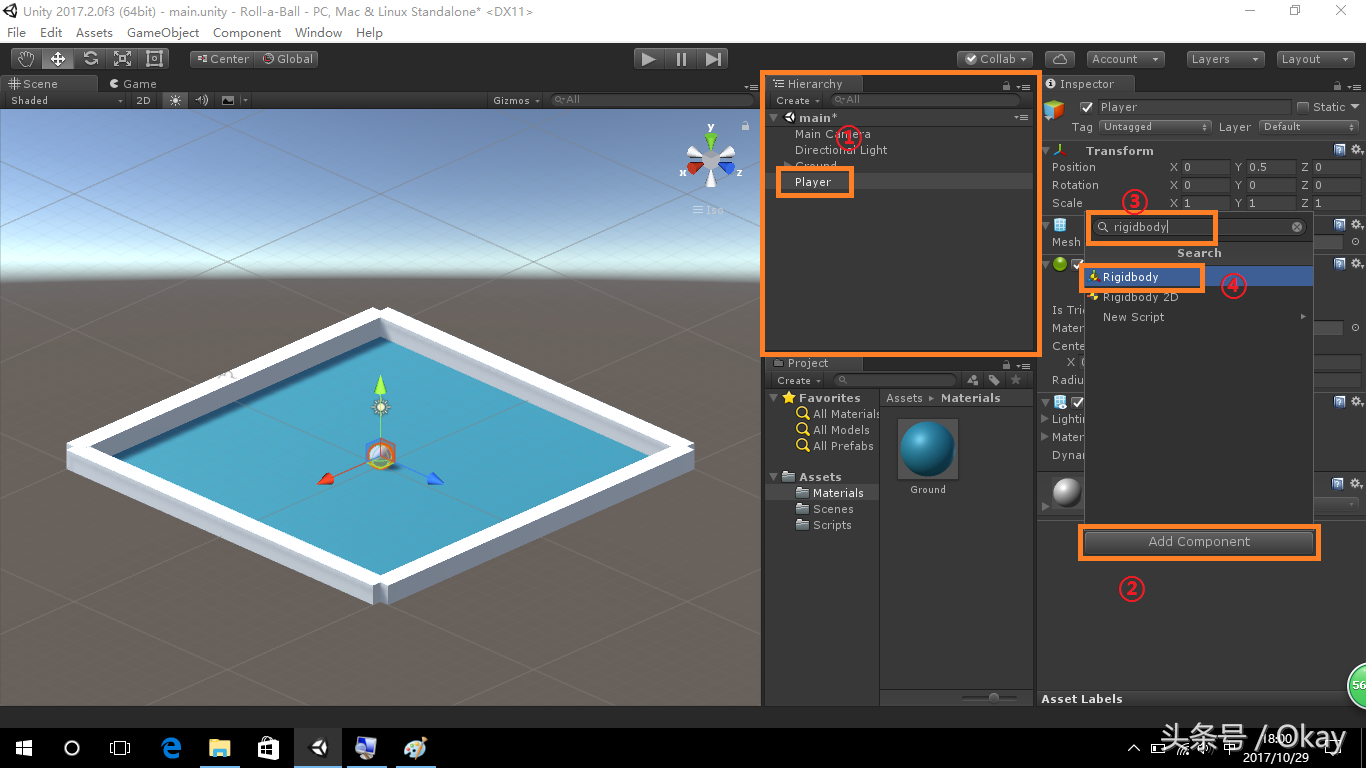The height and width of the screenshot is (768, 1366).
Task: Click the Add Component button
Action: point(1199,542)
